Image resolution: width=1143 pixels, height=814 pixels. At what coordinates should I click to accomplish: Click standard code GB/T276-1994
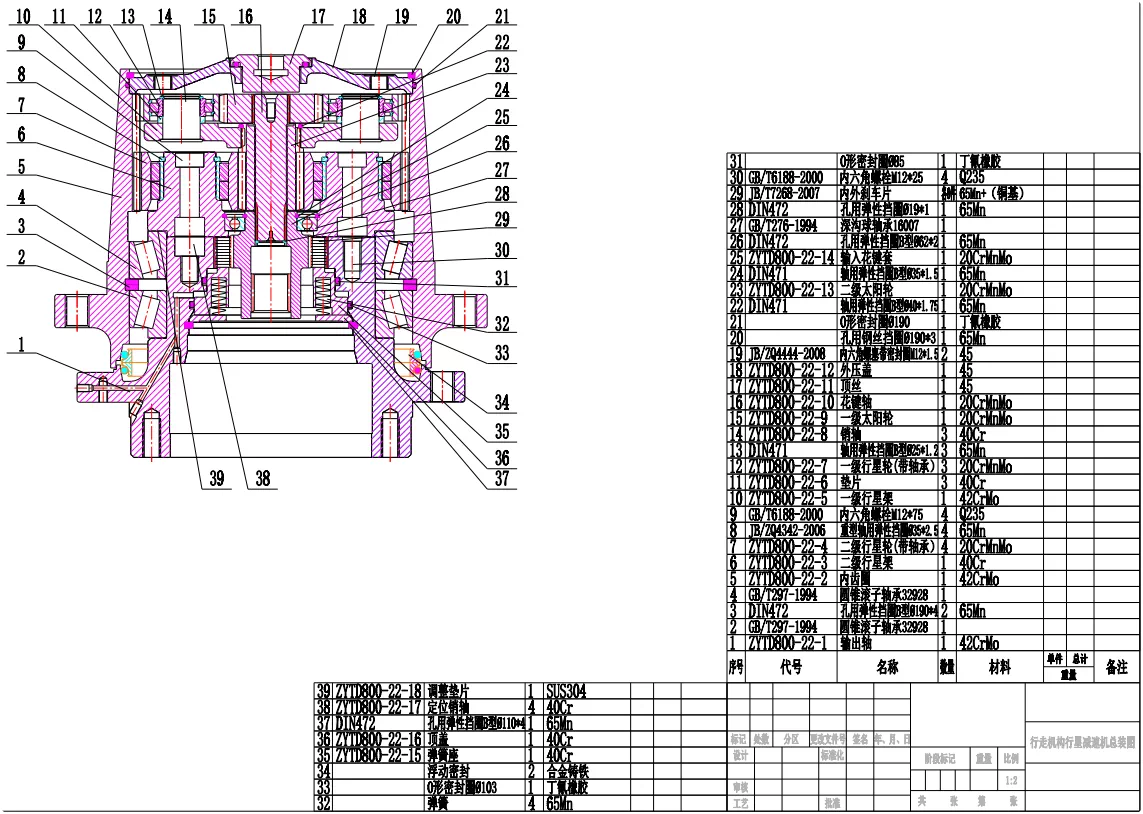784,226
